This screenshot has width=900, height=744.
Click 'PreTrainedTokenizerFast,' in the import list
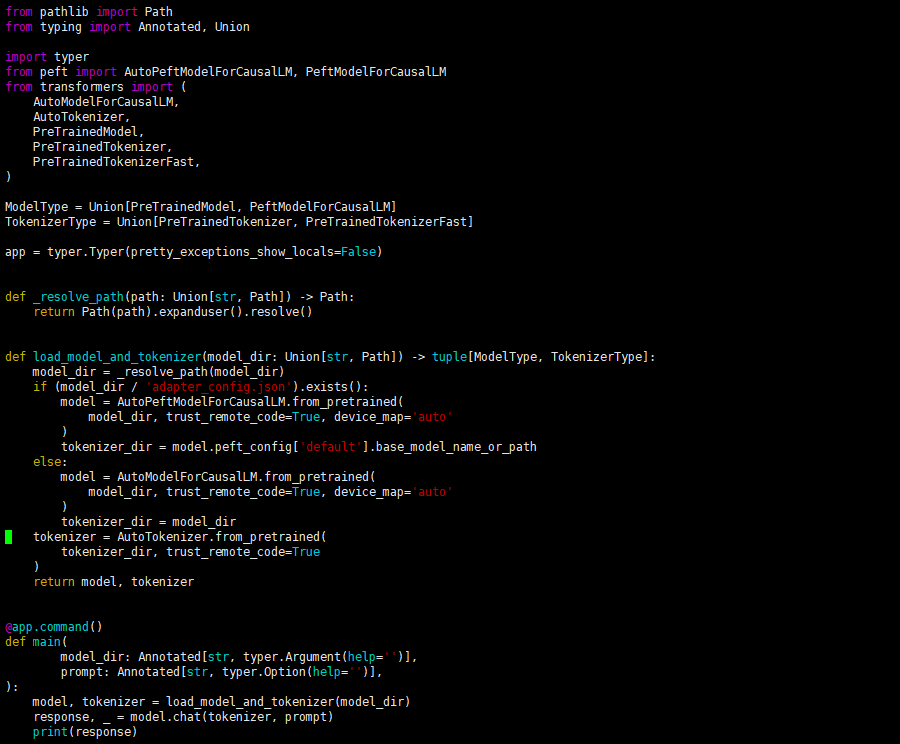[x=117, y=162]
